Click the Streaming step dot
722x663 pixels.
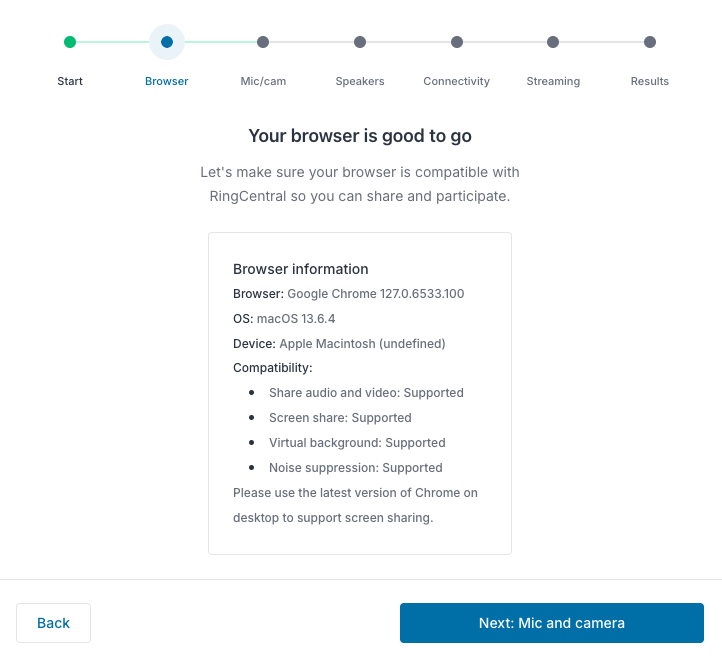point(553,42)
